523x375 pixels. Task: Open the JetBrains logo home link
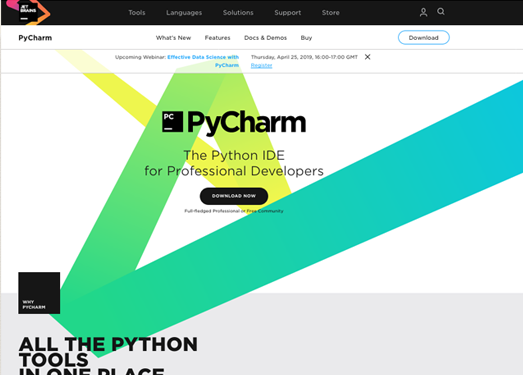pos(29,12)
